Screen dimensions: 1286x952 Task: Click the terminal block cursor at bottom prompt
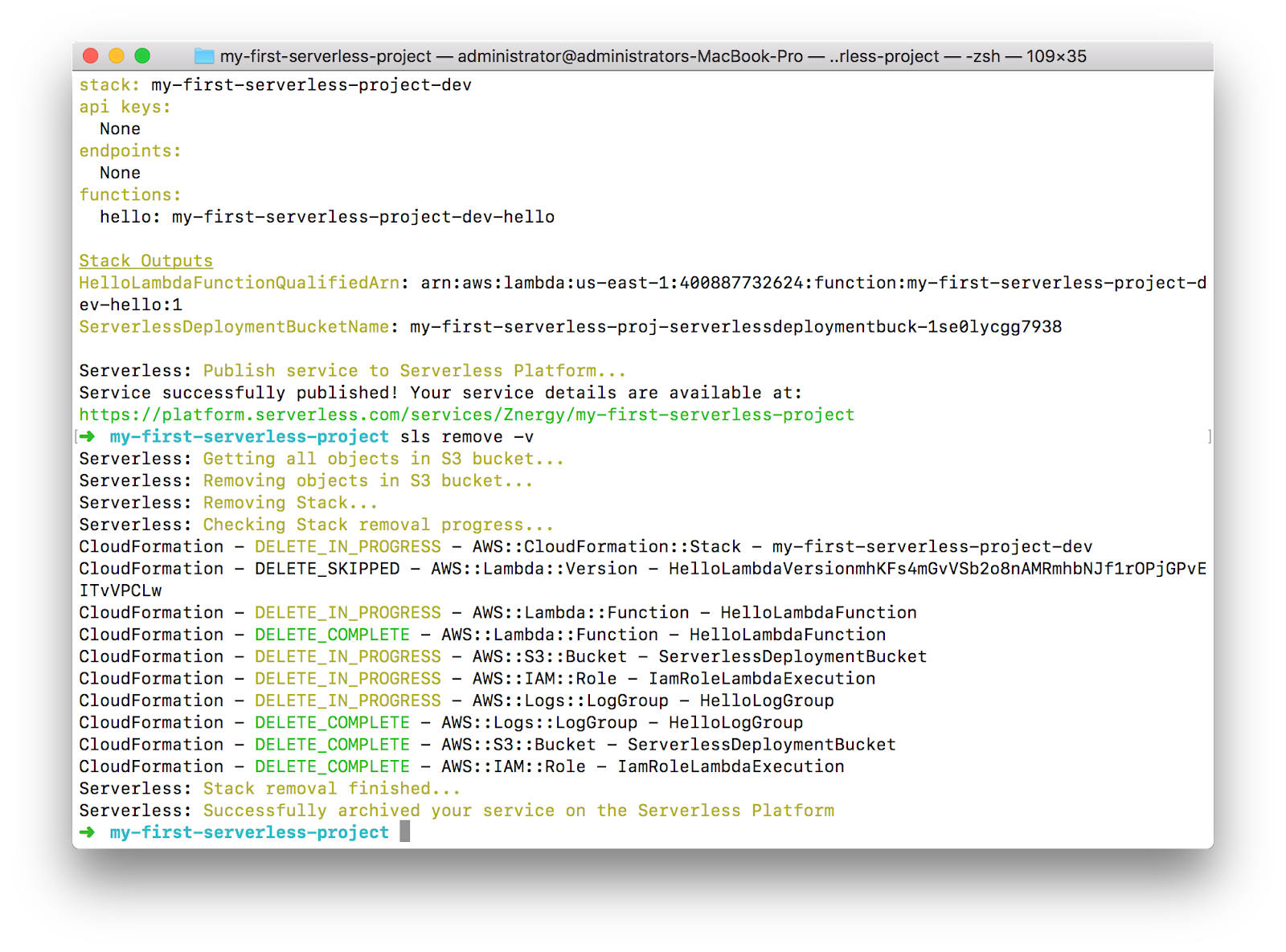(403, 831)
